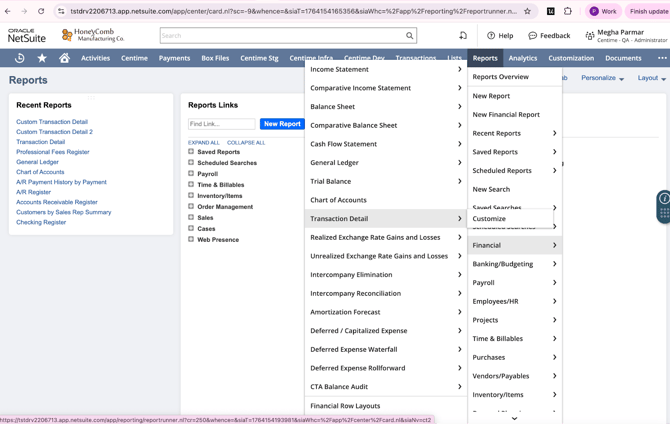Bookmark page with the star icon
Screen dimensions: 670x424
[527, 11]
